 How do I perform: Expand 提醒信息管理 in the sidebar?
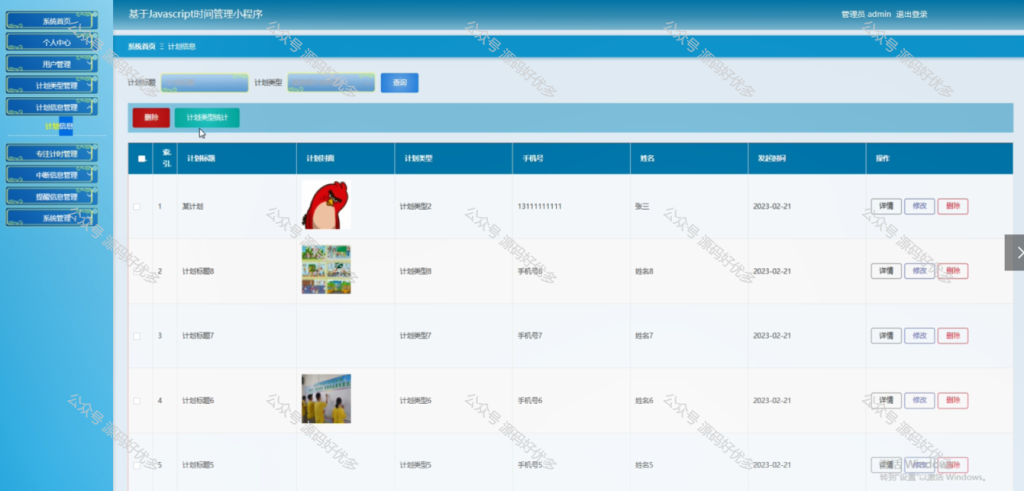(x=52, y=197)
